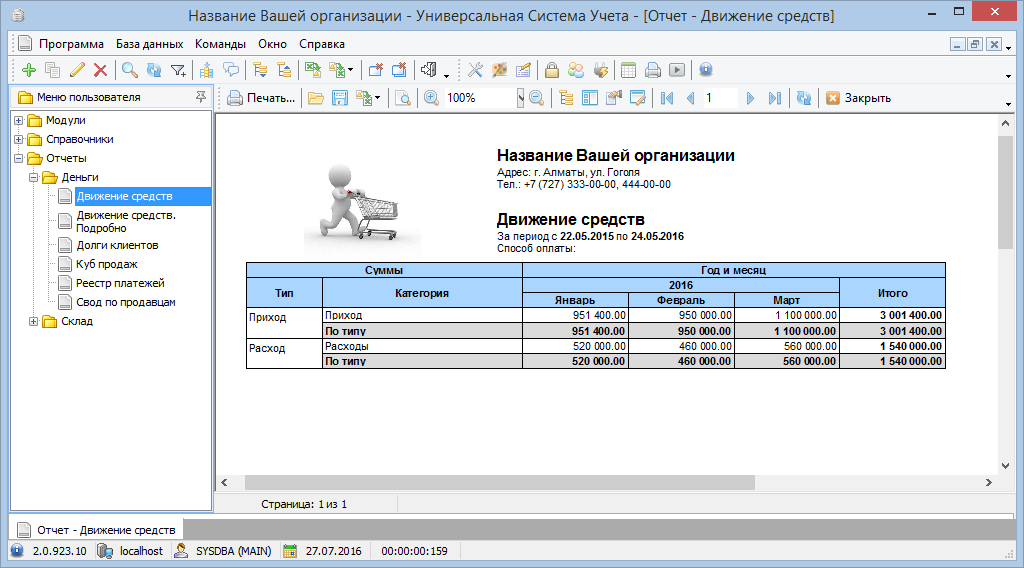The height and width of the screenshot is (568, 1024).
Task: Click the Закрыть button
Action: click(858, 98)
